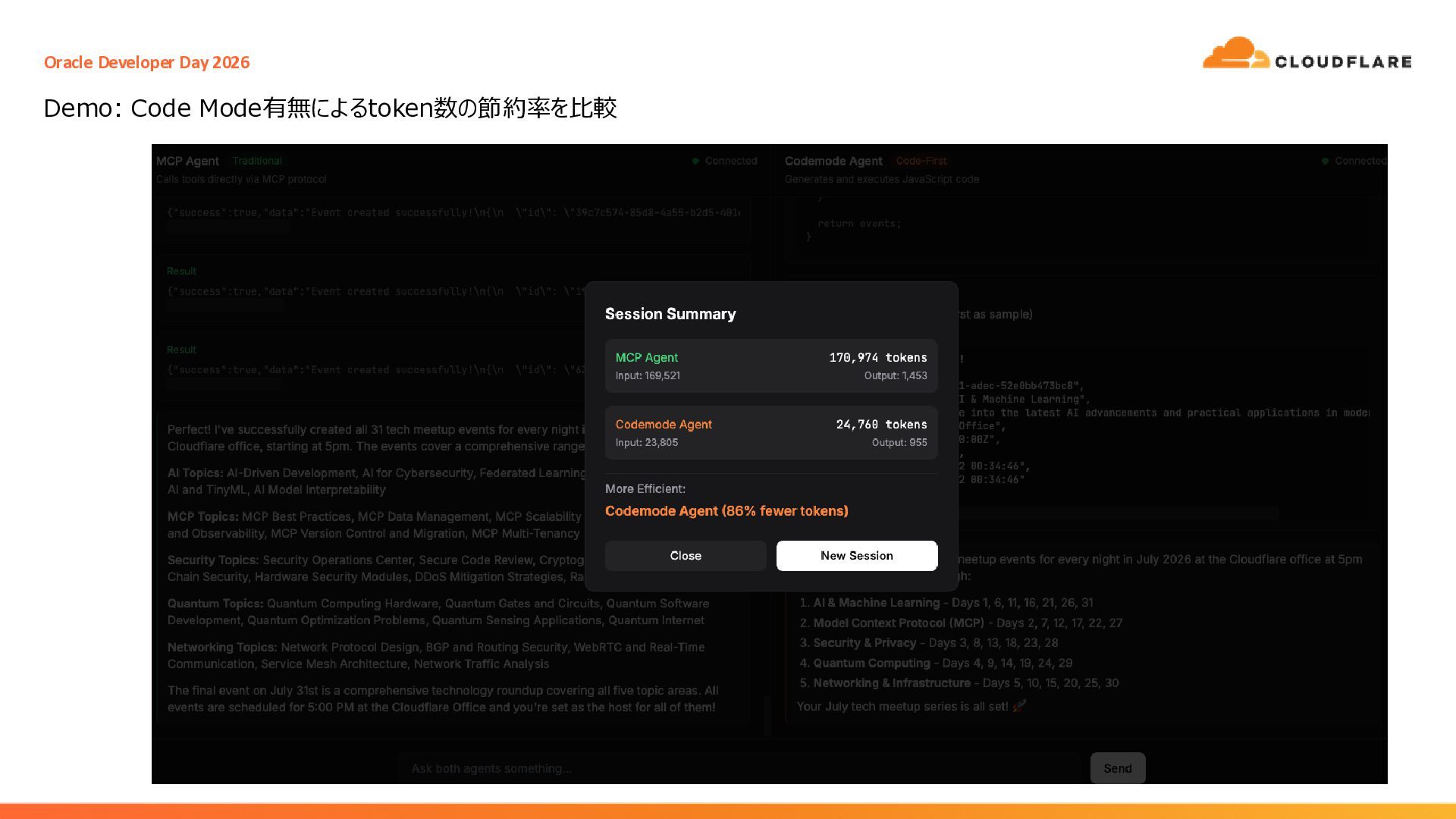Click the Send button
This screenshot has height=819, width=1456.
(1118, 768)
